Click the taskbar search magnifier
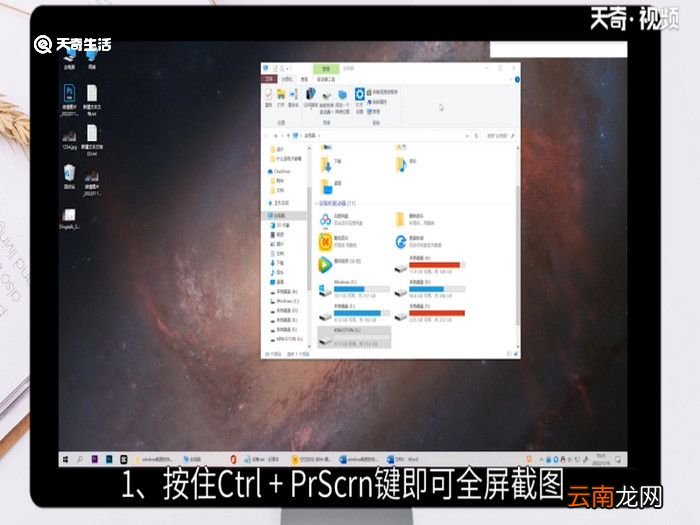Viewport: 700px width, 525px height. coord(80,459)
